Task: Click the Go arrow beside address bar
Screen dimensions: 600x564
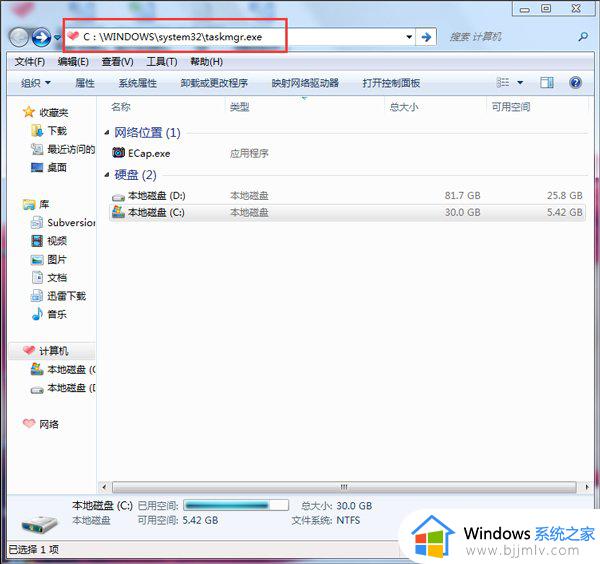Action: click(426, 37)
